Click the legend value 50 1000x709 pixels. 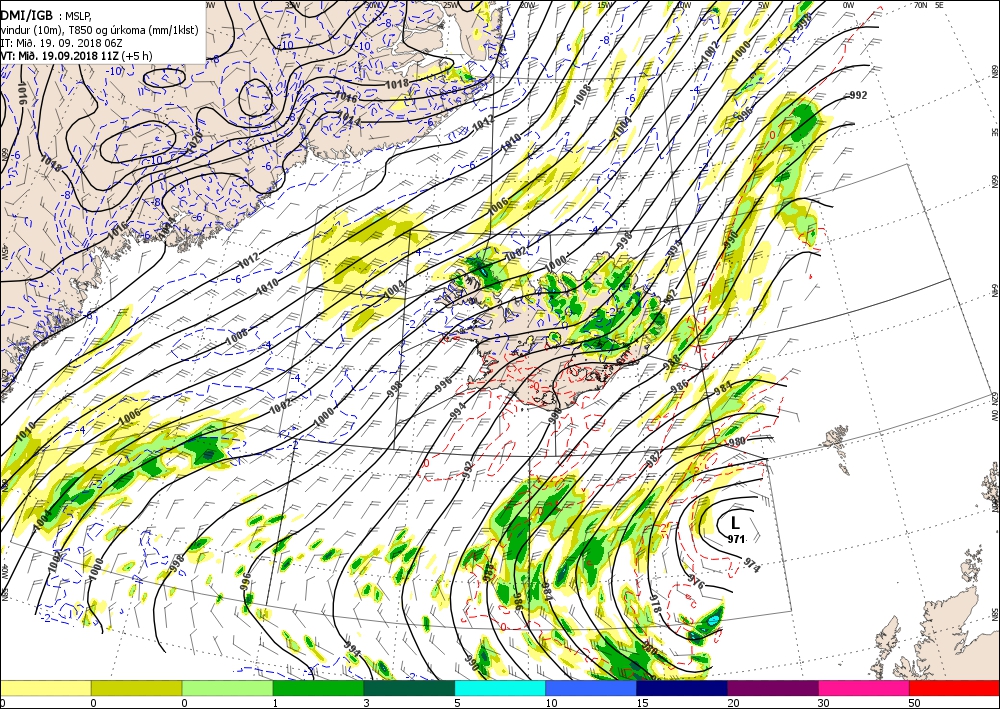click(915, 703)
